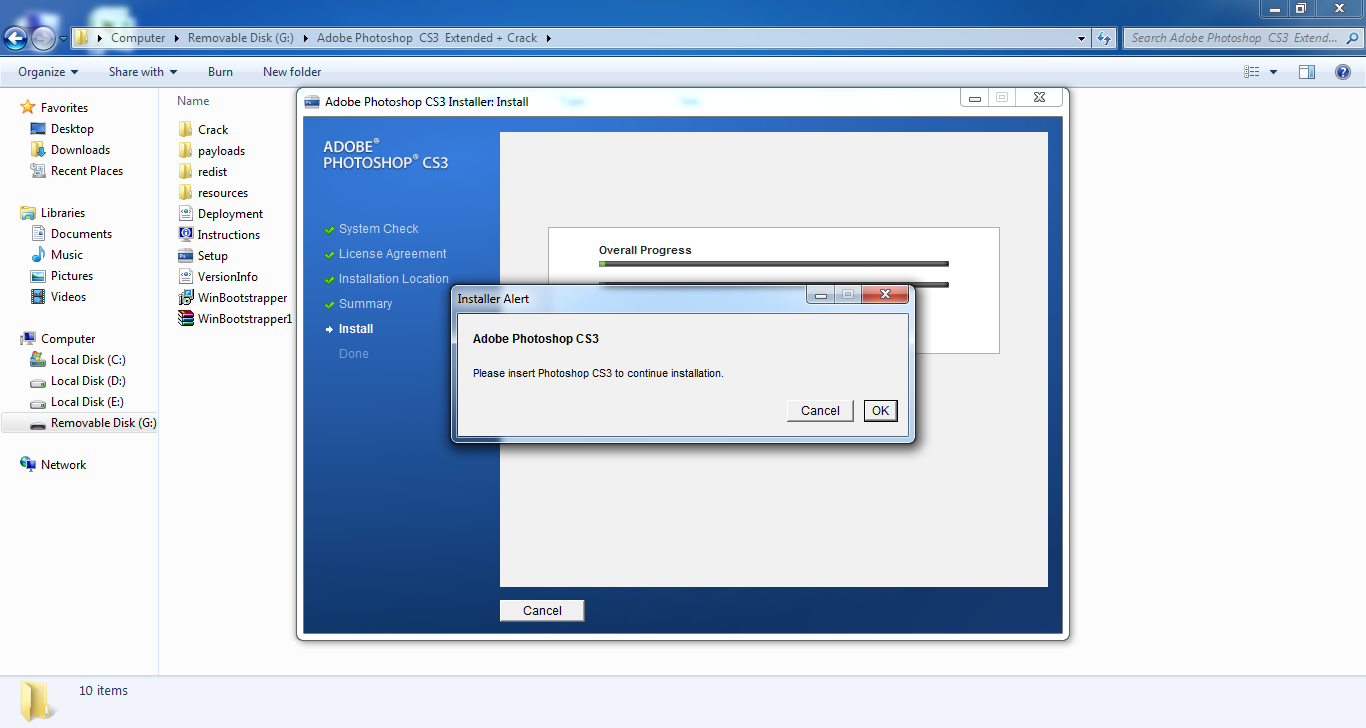Click the VersionInfo file icon

[185, 276]
